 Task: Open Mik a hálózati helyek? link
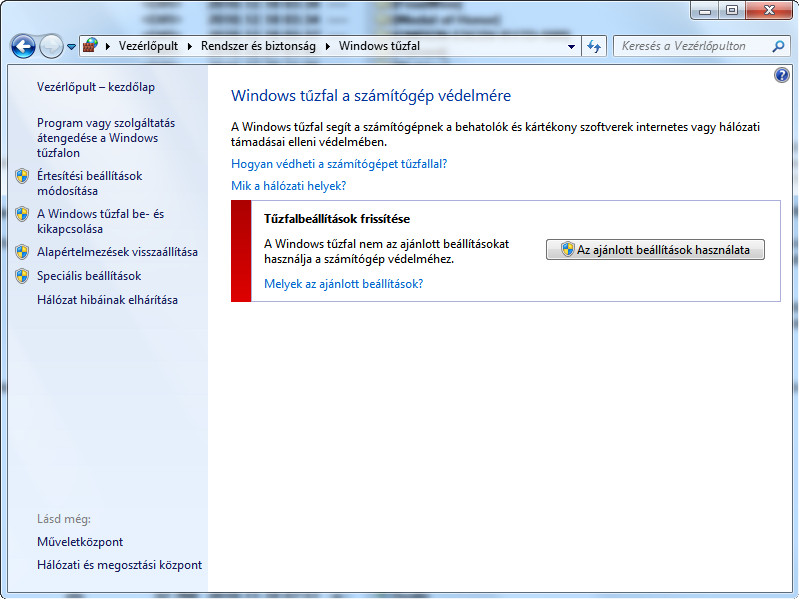[x=288, y=186]
